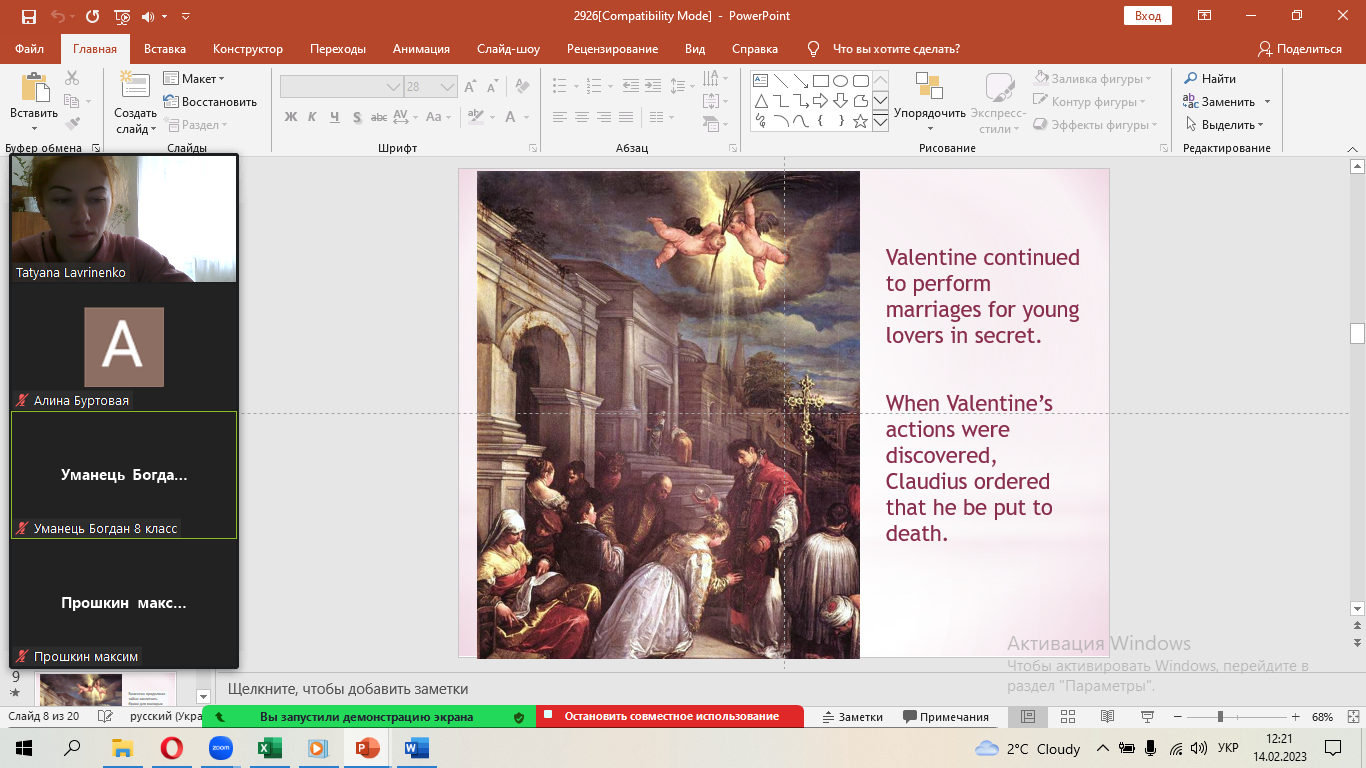Open the Макет layout dropdown
Image resolution: width=1366 pixels, height=768 pixels.
pos(195,79)
